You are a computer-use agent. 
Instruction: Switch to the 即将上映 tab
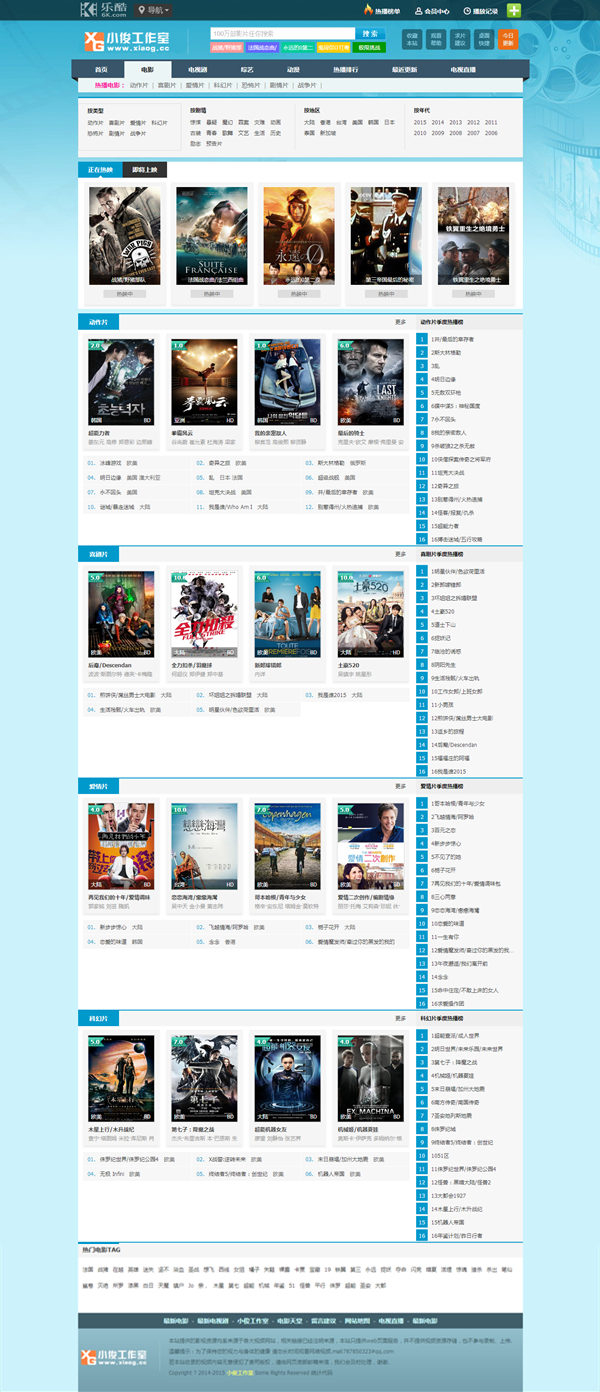(145, 169)
